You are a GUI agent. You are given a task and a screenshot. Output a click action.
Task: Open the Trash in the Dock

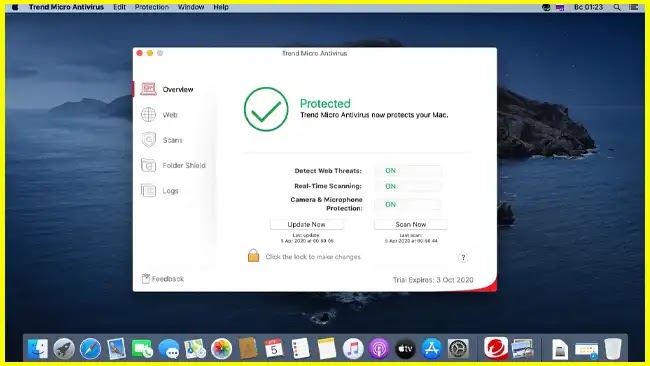pos(613,348)
